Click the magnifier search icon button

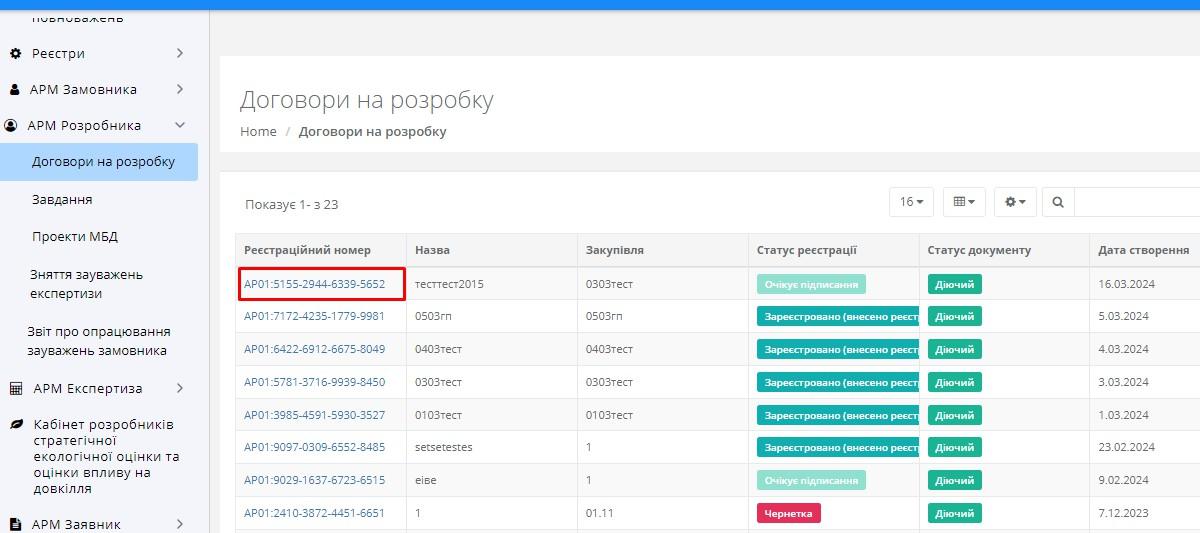click(1058, 202)
